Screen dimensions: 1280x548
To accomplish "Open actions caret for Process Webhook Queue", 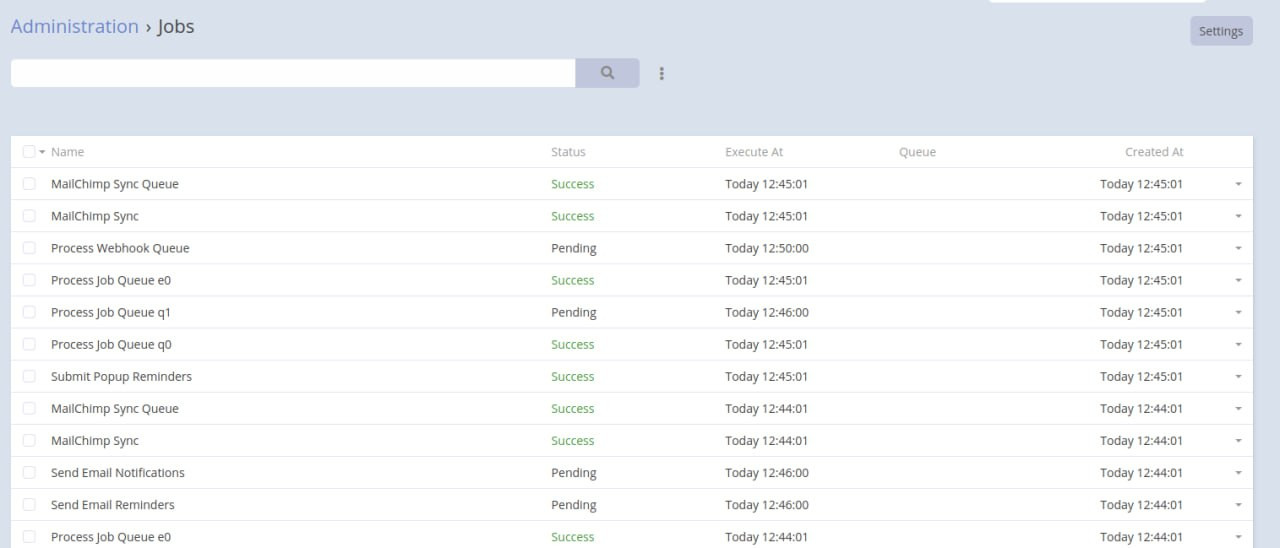I will (x=1238, y=248).
